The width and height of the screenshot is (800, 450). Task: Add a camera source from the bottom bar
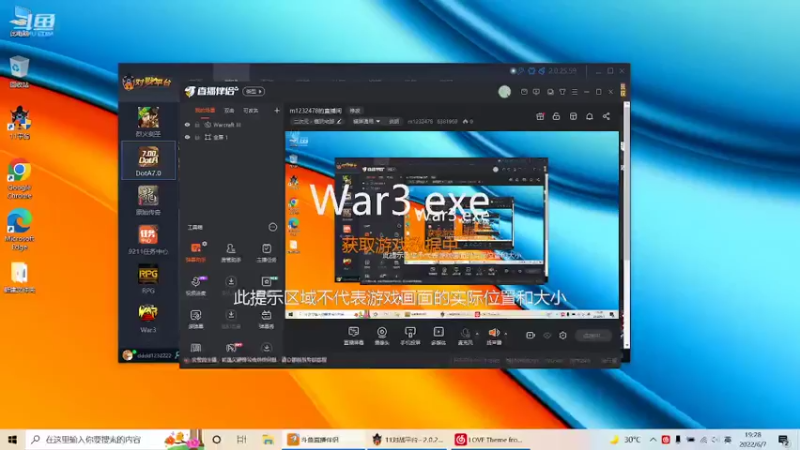[382, 336]
